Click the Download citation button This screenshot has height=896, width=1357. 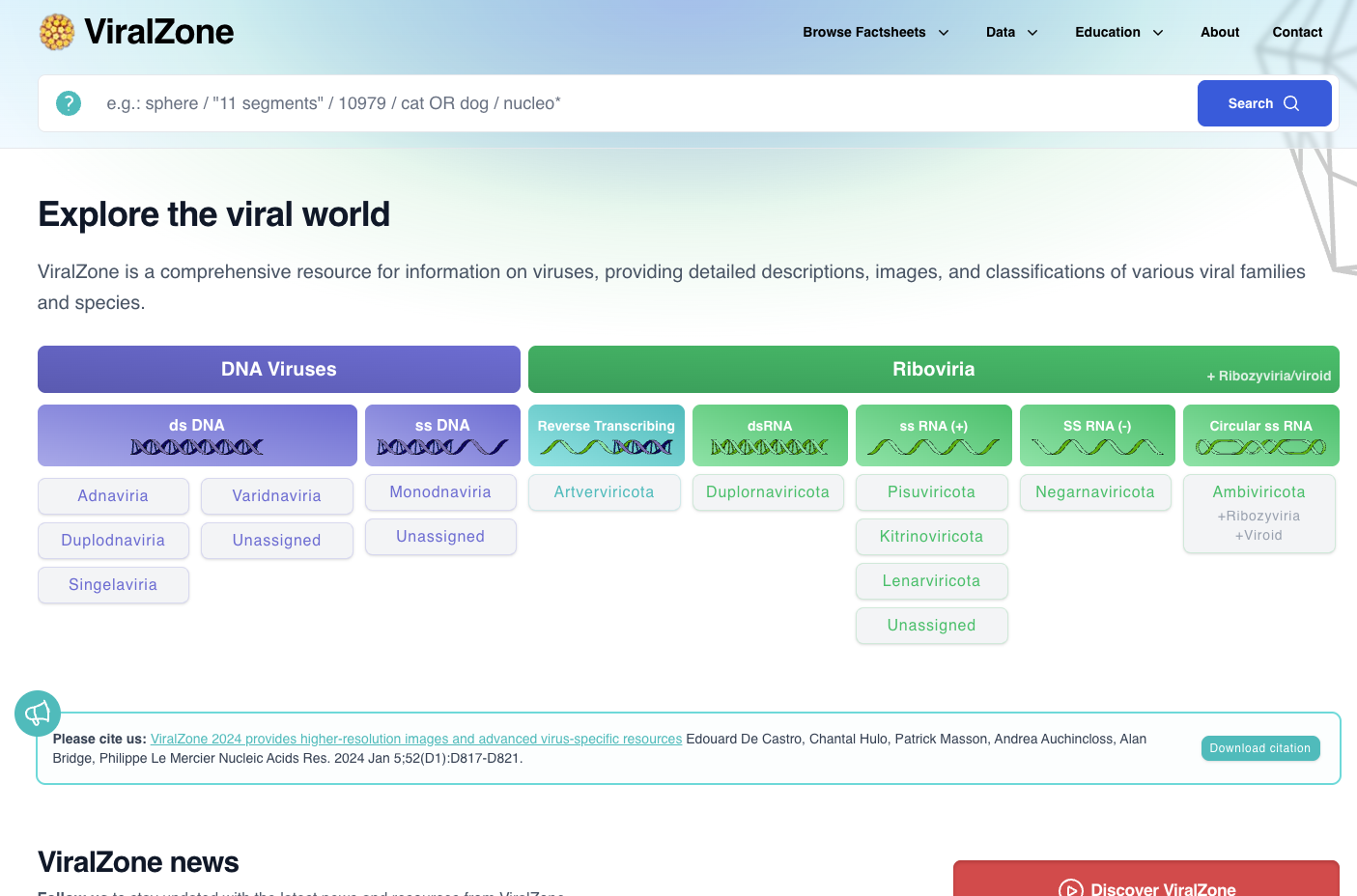[x=1259, y=748]
